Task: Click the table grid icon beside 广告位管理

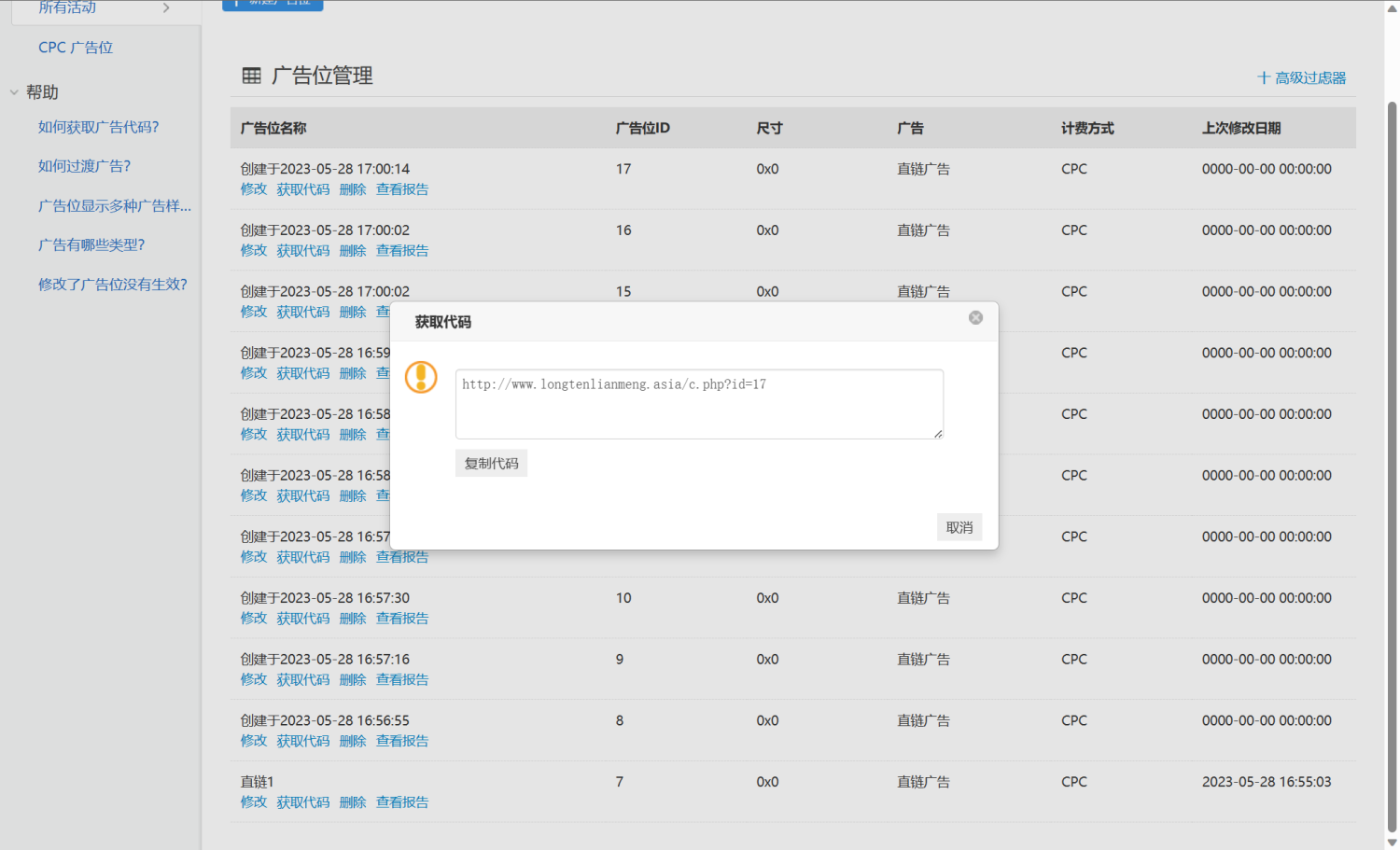Action: pyautogui.click(x=251, y=76)
